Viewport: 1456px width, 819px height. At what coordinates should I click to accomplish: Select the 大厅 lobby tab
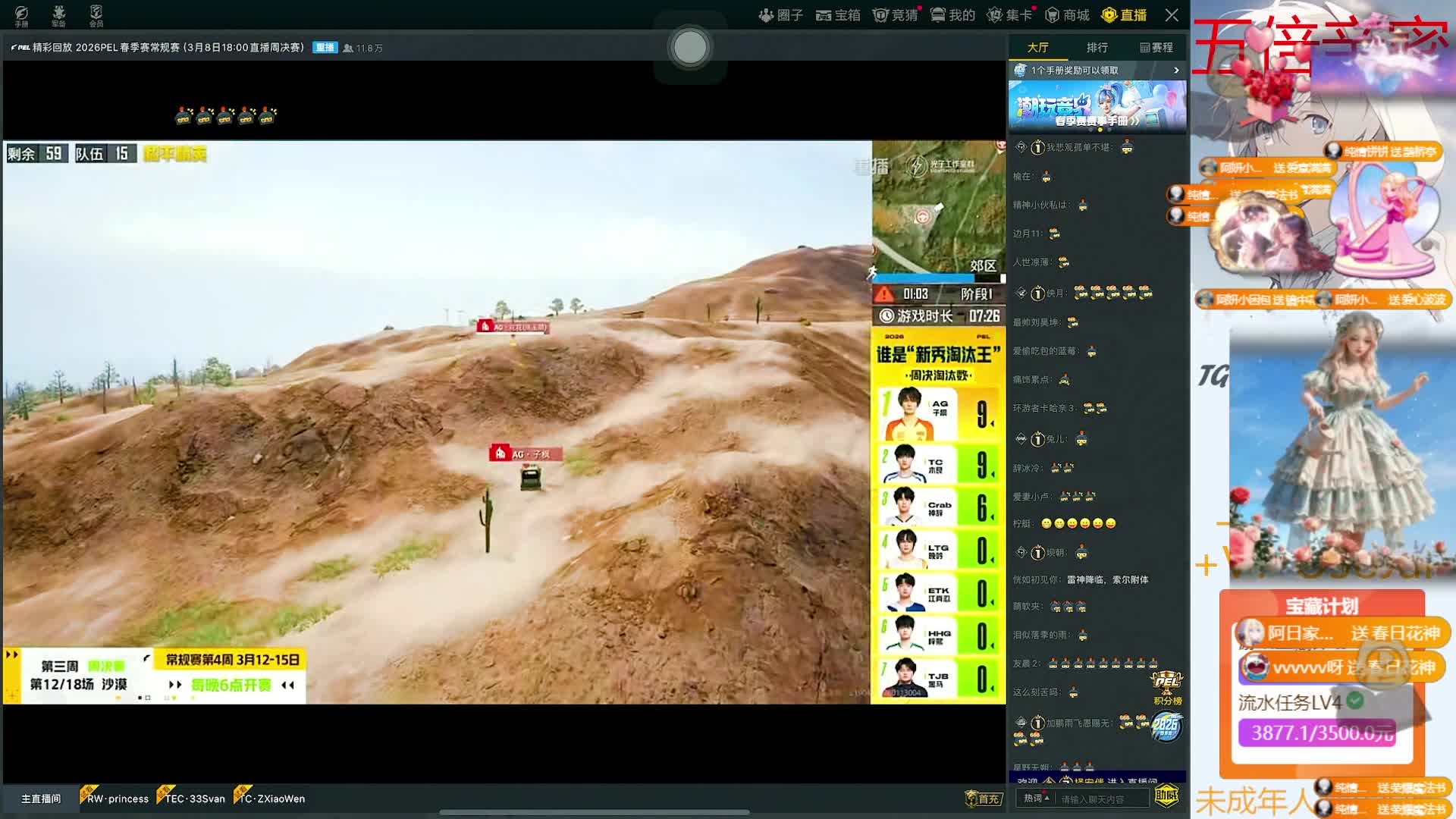click(x=1037, y=47)
